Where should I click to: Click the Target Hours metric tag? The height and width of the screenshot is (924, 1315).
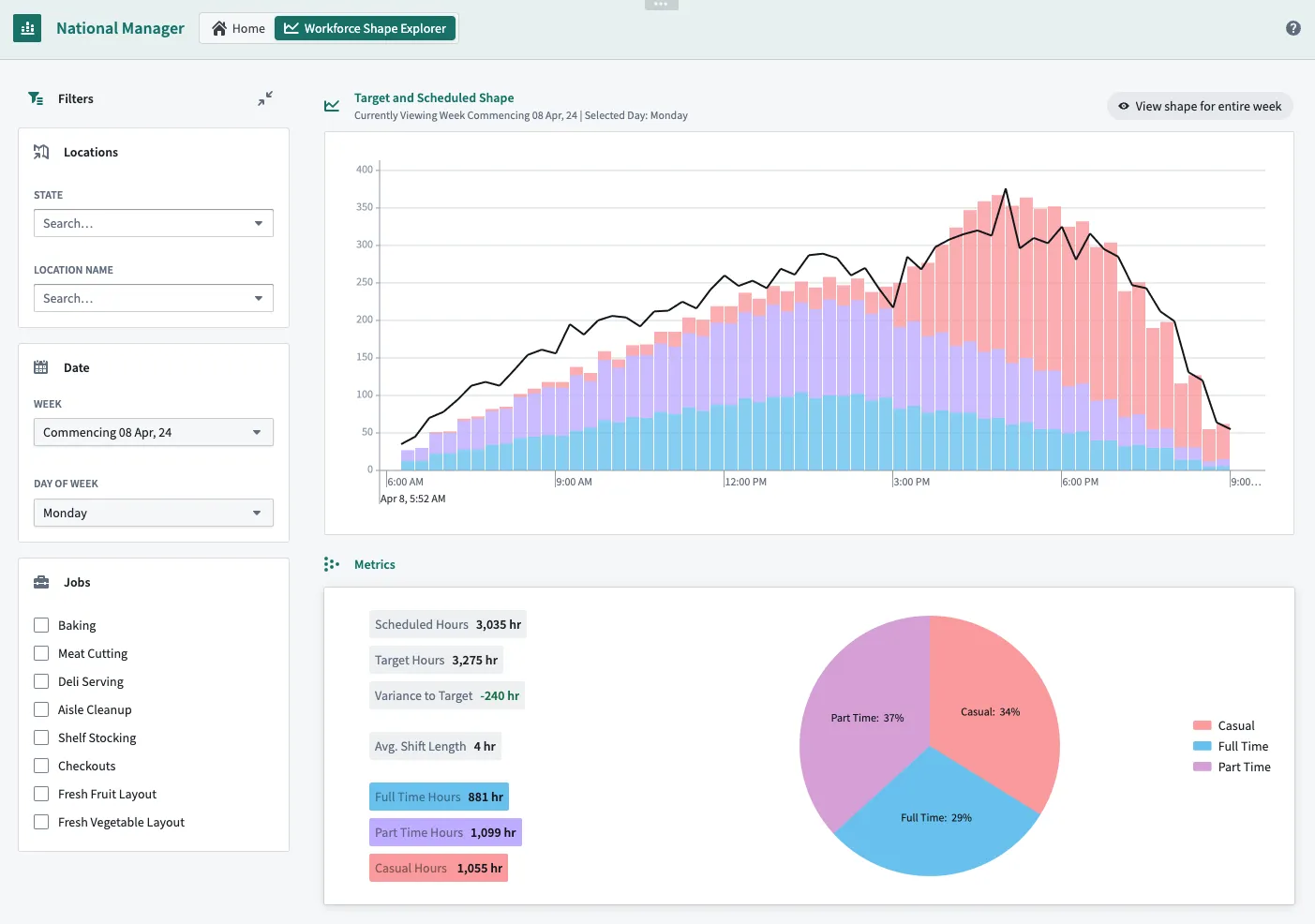pos(436,660)
